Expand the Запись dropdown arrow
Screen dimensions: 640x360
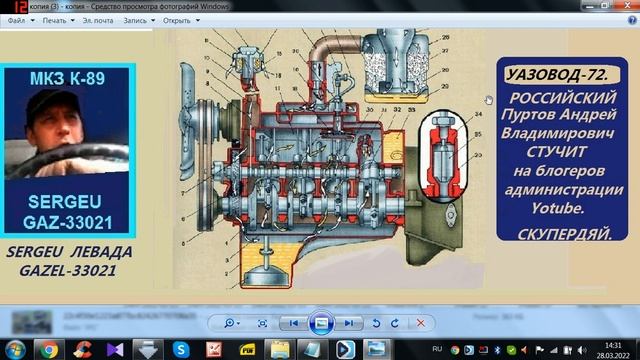(x=153, y=20)
